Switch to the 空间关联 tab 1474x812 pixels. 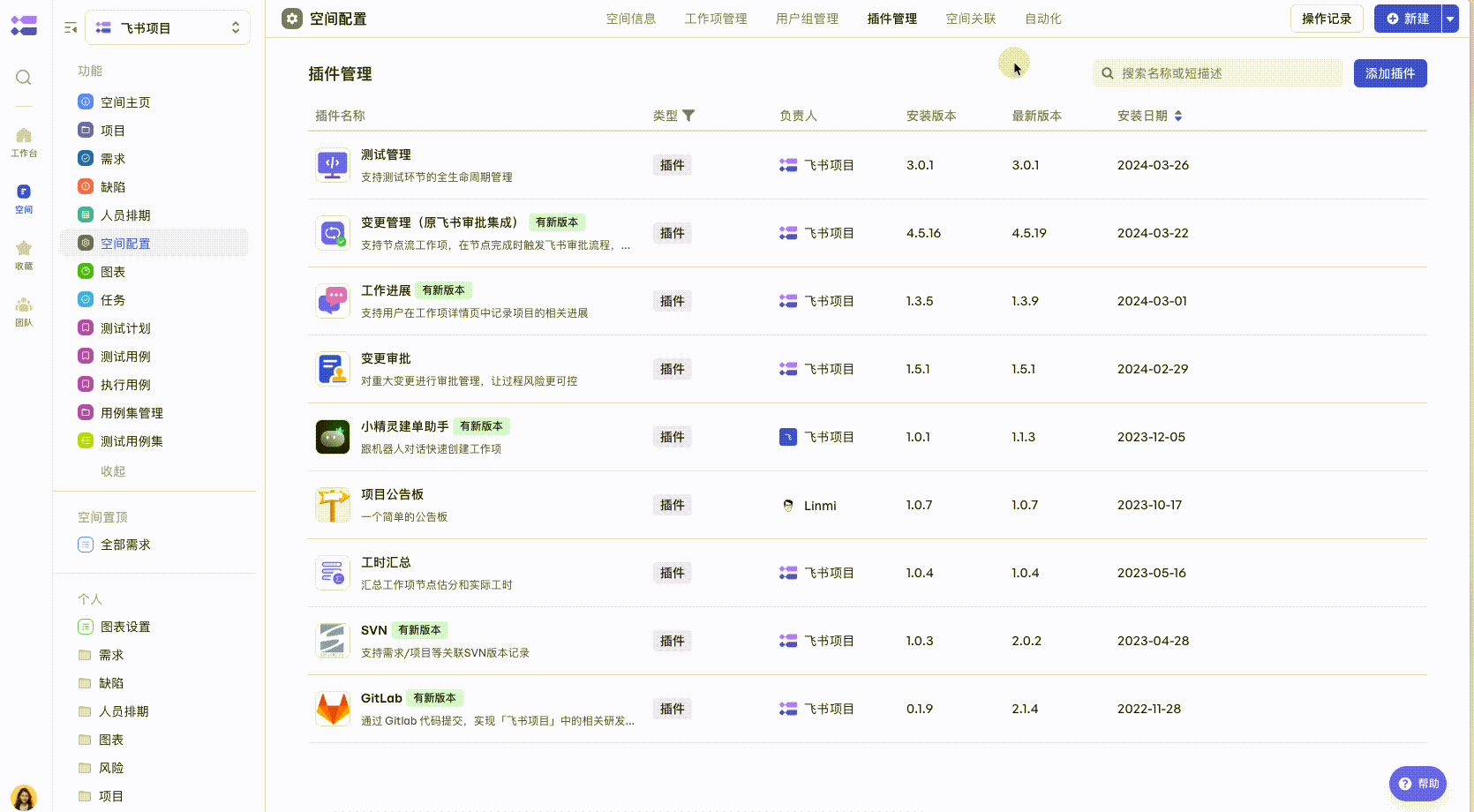(x=971, y=19)
